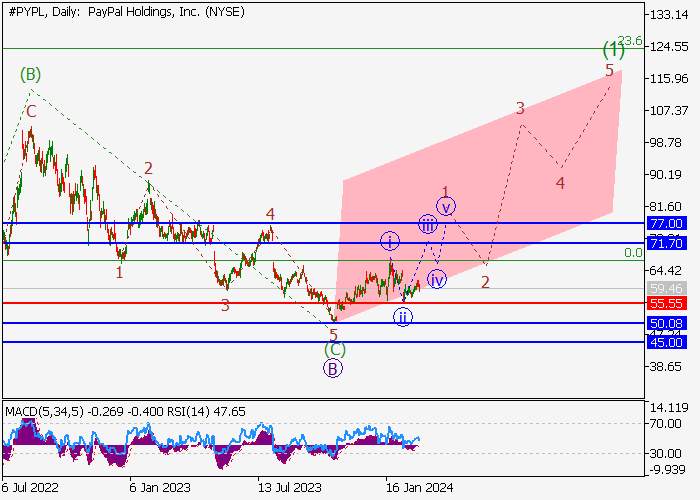Pick the 90.19 price scale label
The height and width of the screenshot is (500, 700).
tap(665, 174)
